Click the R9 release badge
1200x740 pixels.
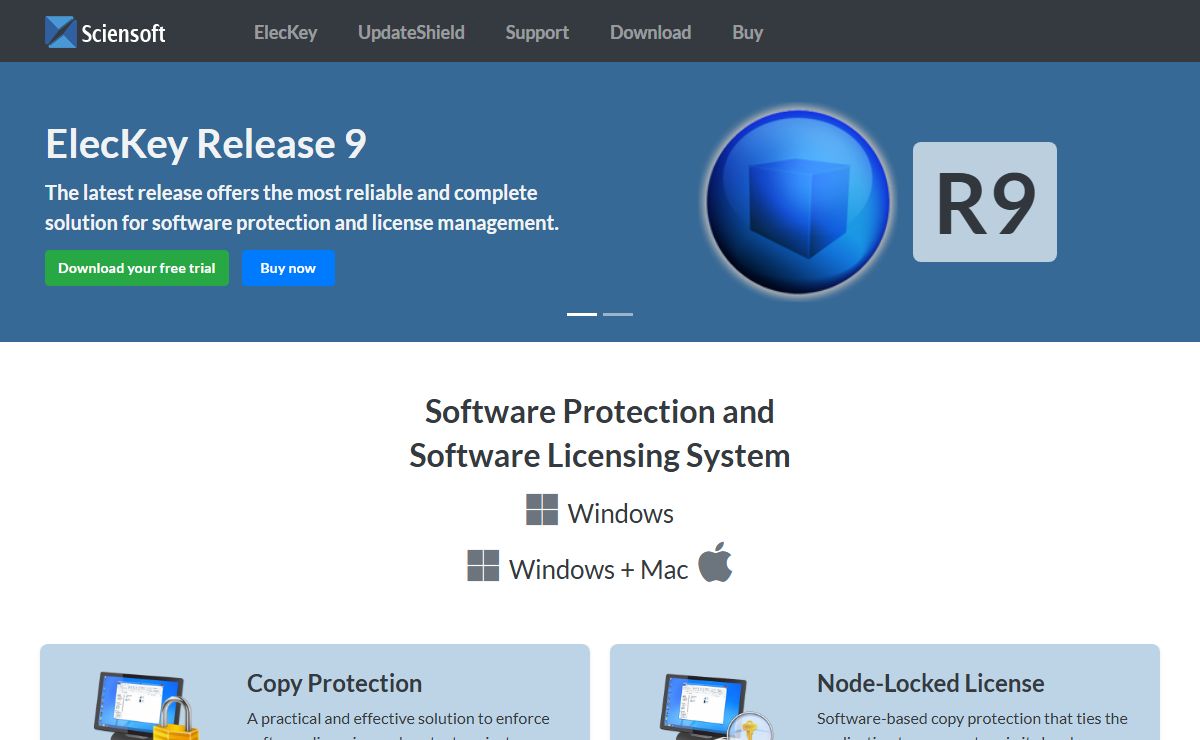pos(985,202)
